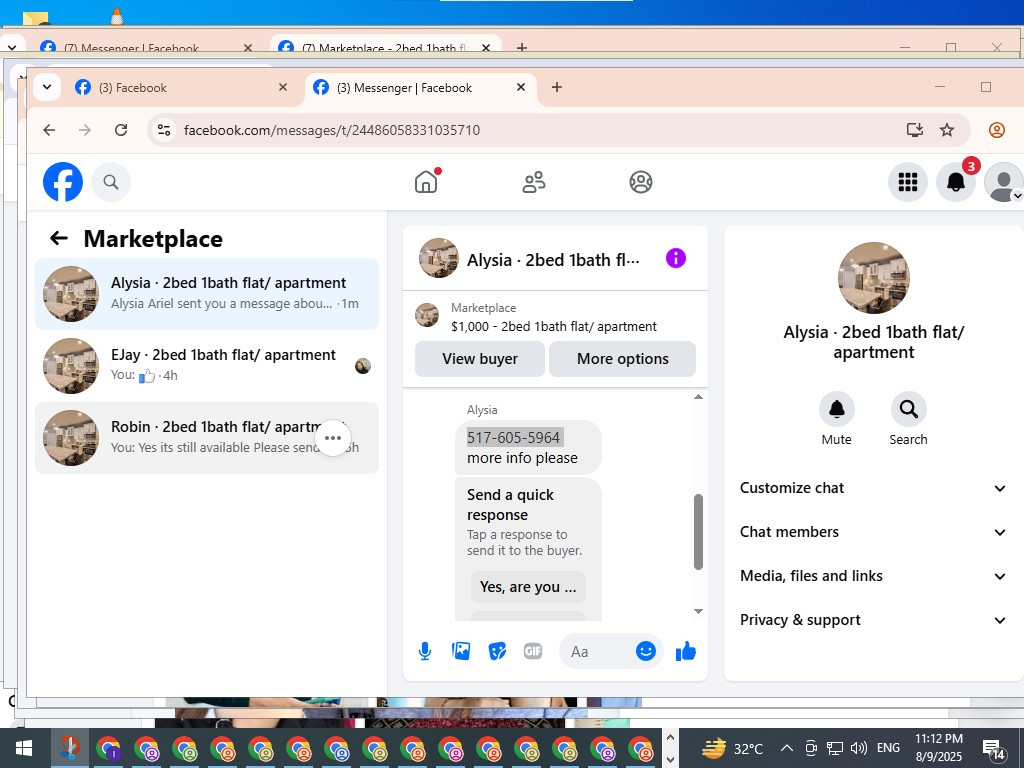
Task: Expand Customize chat section
Action: (873, 488)
